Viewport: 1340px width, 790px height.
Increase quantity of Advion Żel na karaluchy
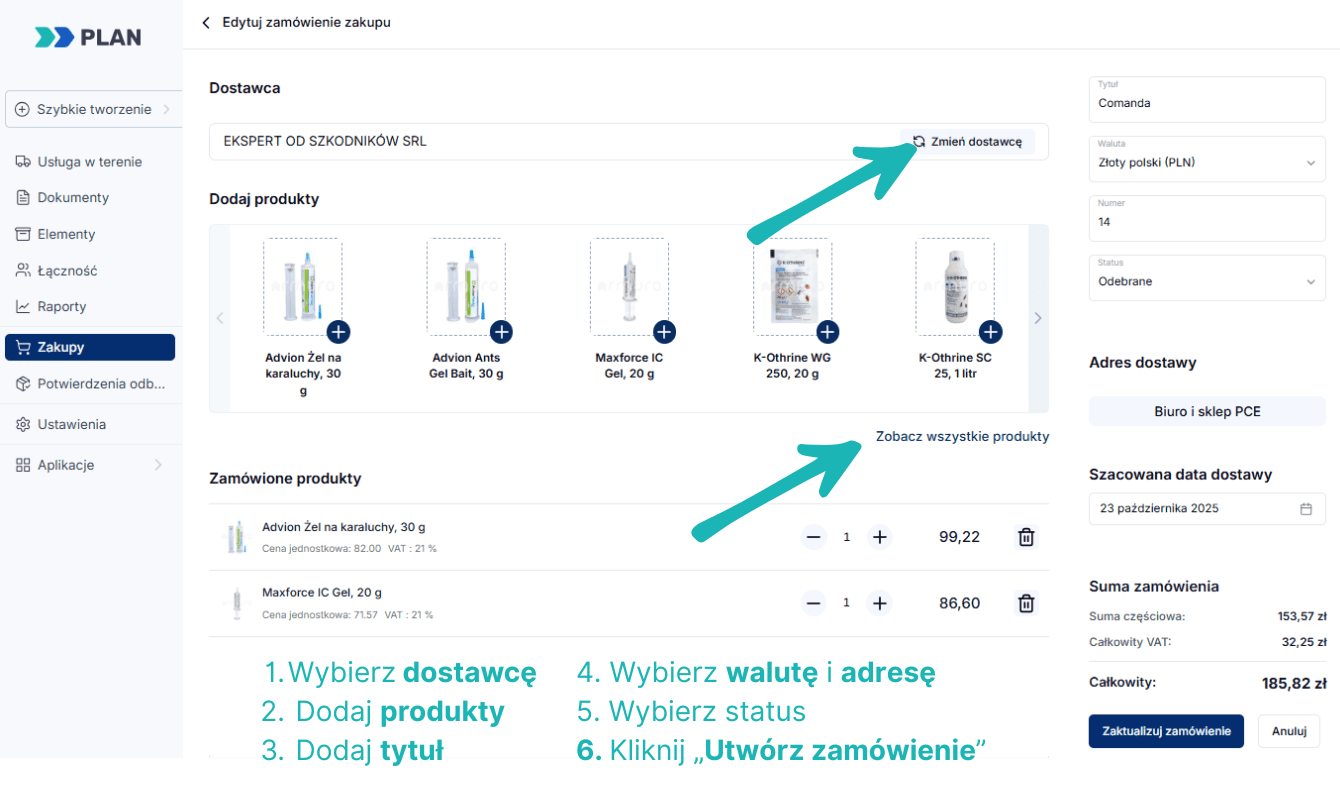[x=879, y=537]
